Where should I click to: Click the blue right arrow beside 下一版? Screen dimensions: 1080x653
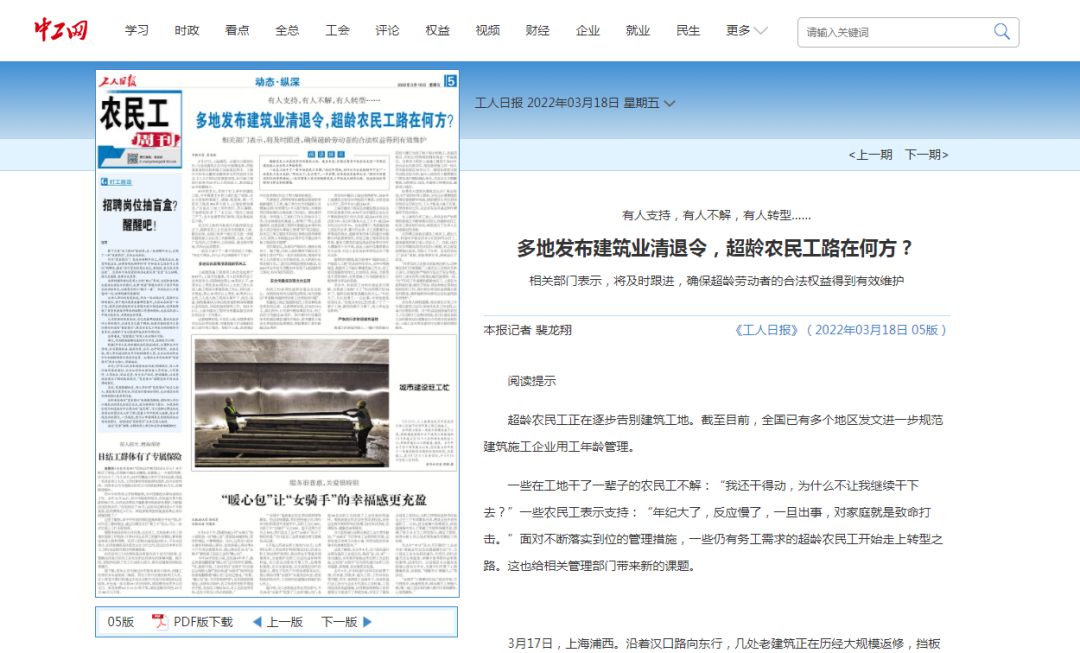pyautogui.click(x=366, y=620)
